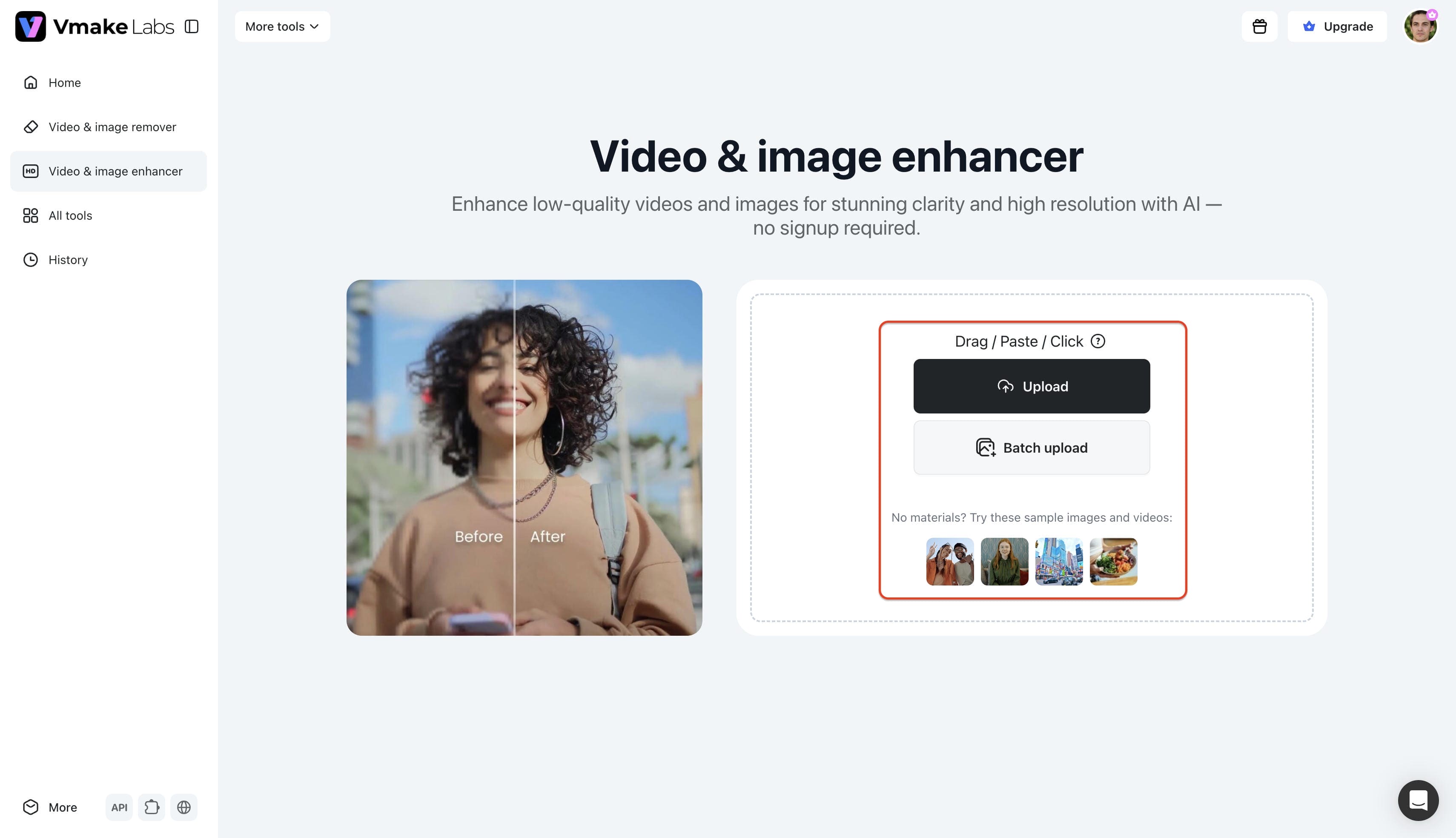Select the two friends sample image
The width and height of the screenshot is (1456, 838).
coord(950,562)
